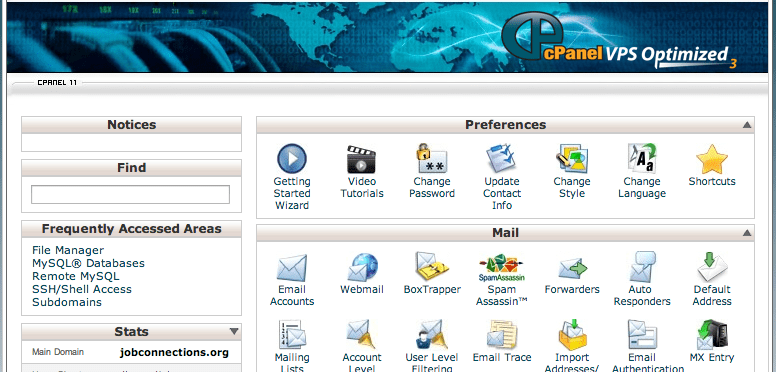This screenshot has height=372, width=776.
Task: Launch the Webmail globe icon
Action: (362, 267)
